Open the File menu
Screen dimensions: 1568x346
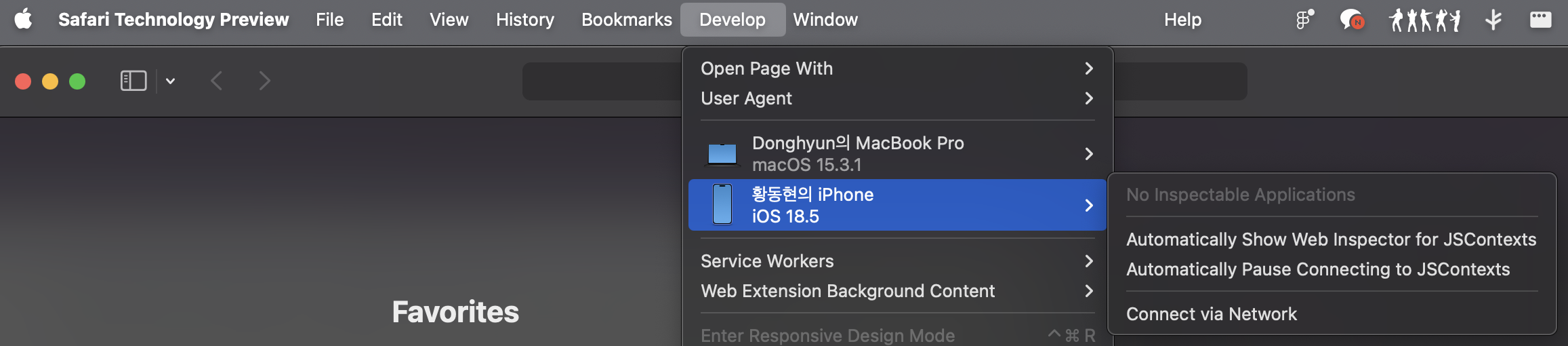pyautogui.click(x=330, y=20)
